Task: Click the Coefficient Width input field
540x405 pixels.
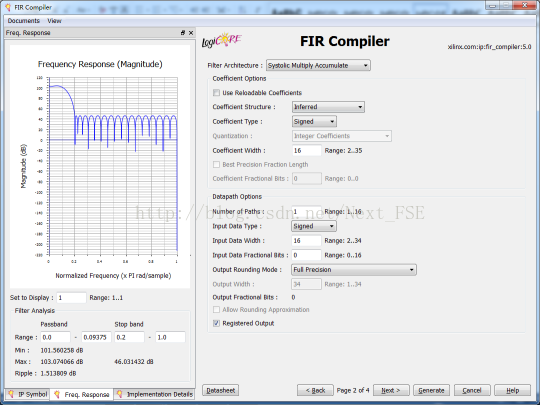Action: tap(307, 150)
